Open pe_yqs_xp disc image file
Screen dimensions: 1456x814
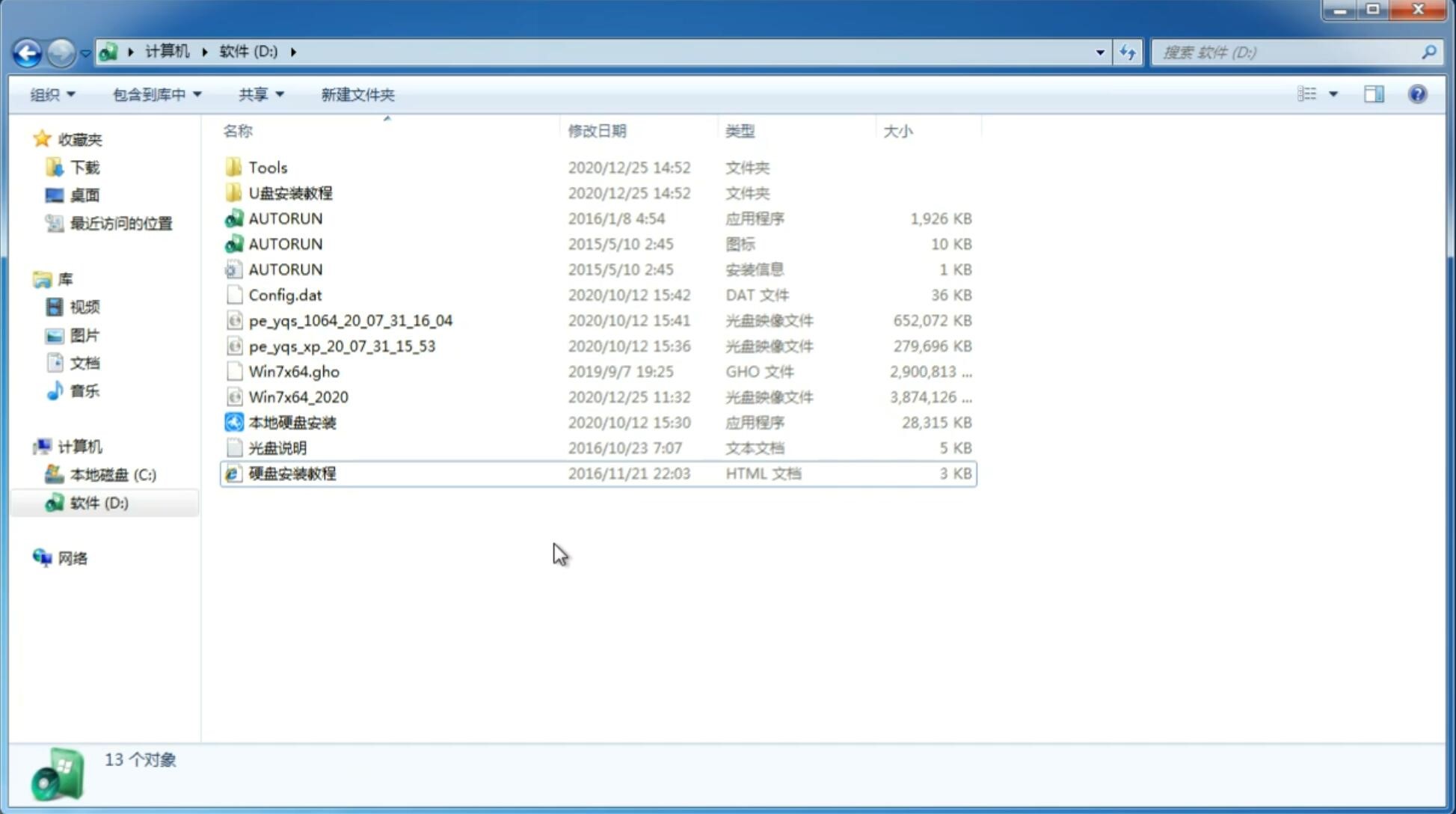(342, 345)
